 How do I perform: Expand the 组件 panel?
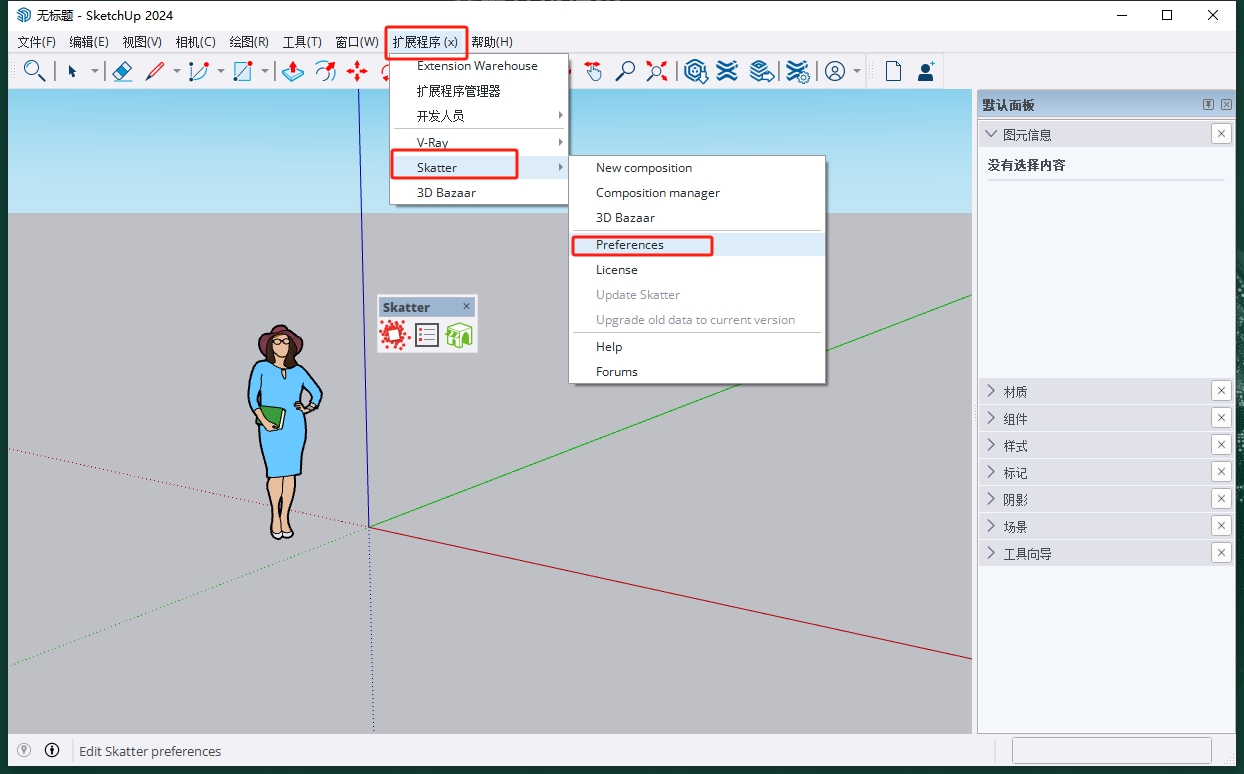[x=991, y=418]
